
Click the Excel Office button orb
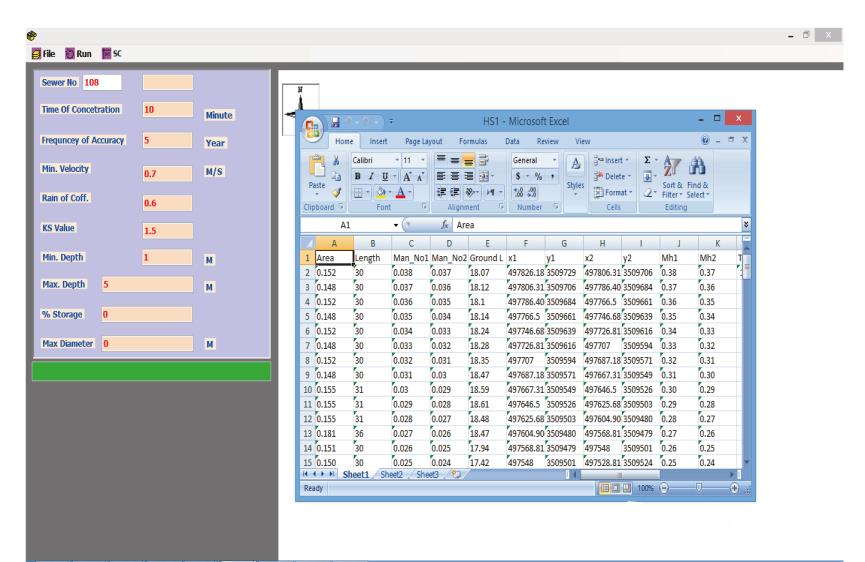[313, 129]
